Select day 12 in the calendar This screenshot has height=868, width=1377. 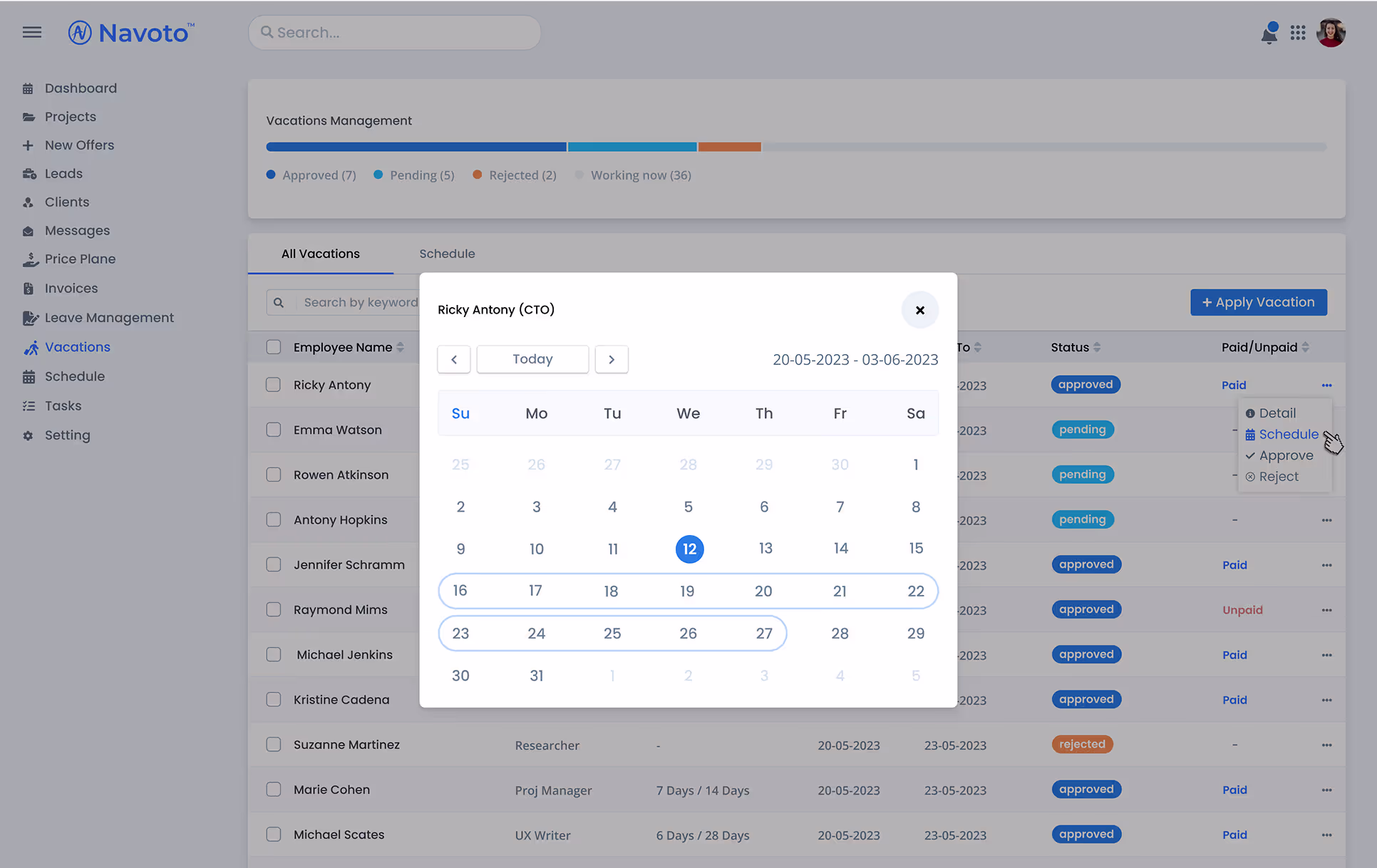689,549
